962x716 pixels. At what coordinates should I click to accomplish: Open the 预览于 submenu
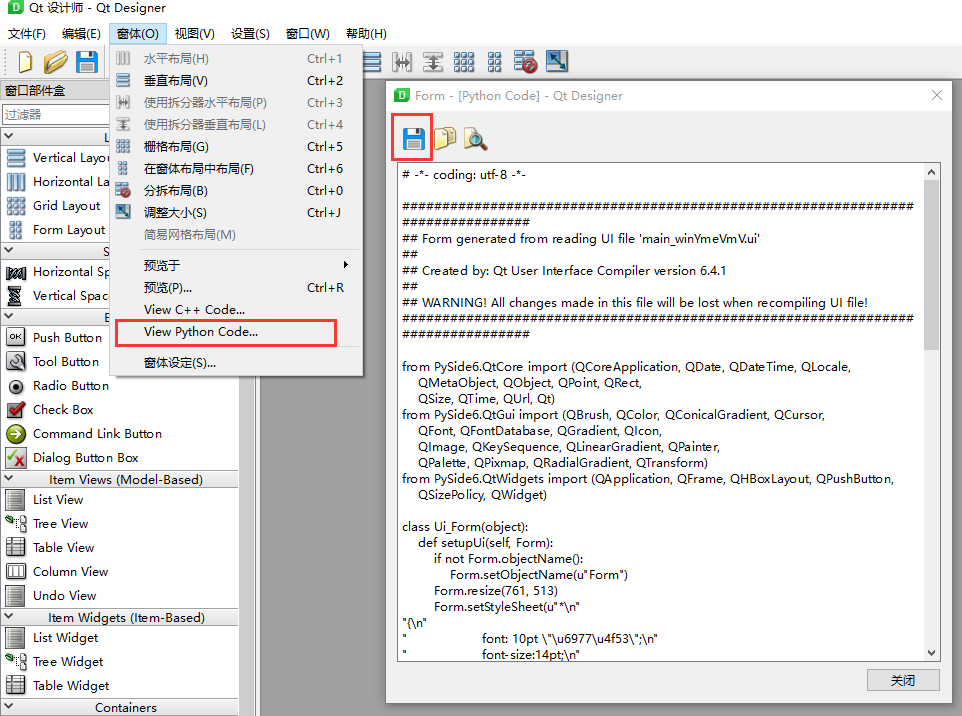click(236, 265)
